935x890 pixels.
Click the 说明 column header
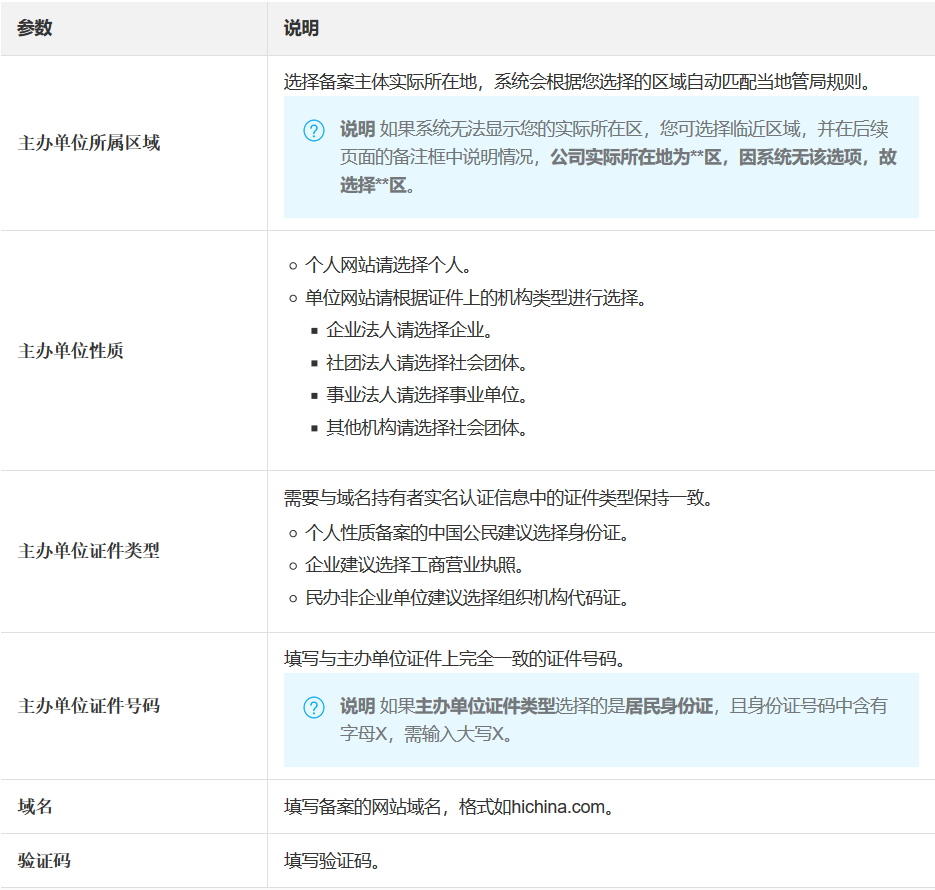(301, 28)
